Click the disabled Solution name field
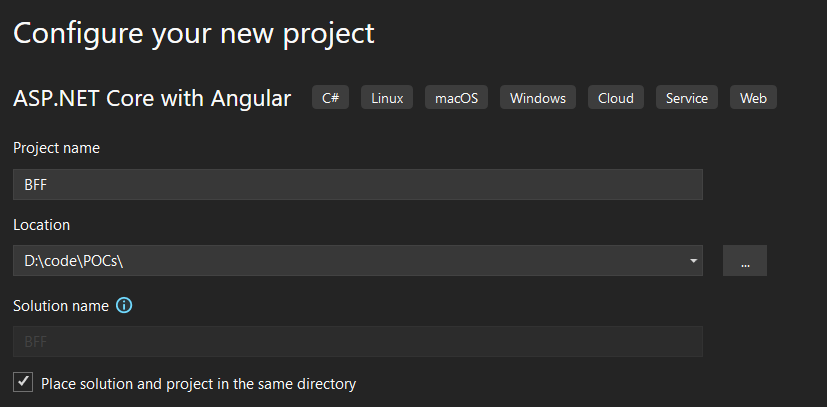Image resolution: width=827 pixels, height=407 pixels. pyautogui.click(x=358, y=342)
